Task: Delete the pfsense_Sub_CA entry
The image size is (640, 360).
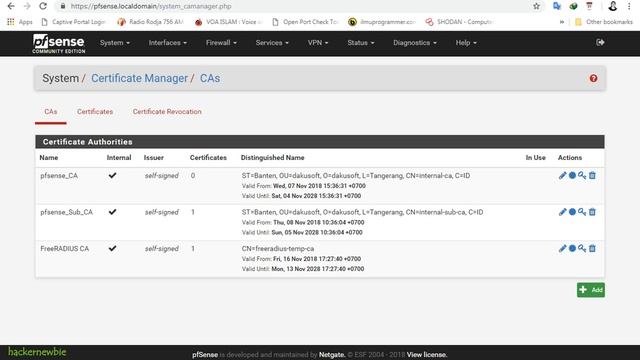Action: click(x=592, y=212)
